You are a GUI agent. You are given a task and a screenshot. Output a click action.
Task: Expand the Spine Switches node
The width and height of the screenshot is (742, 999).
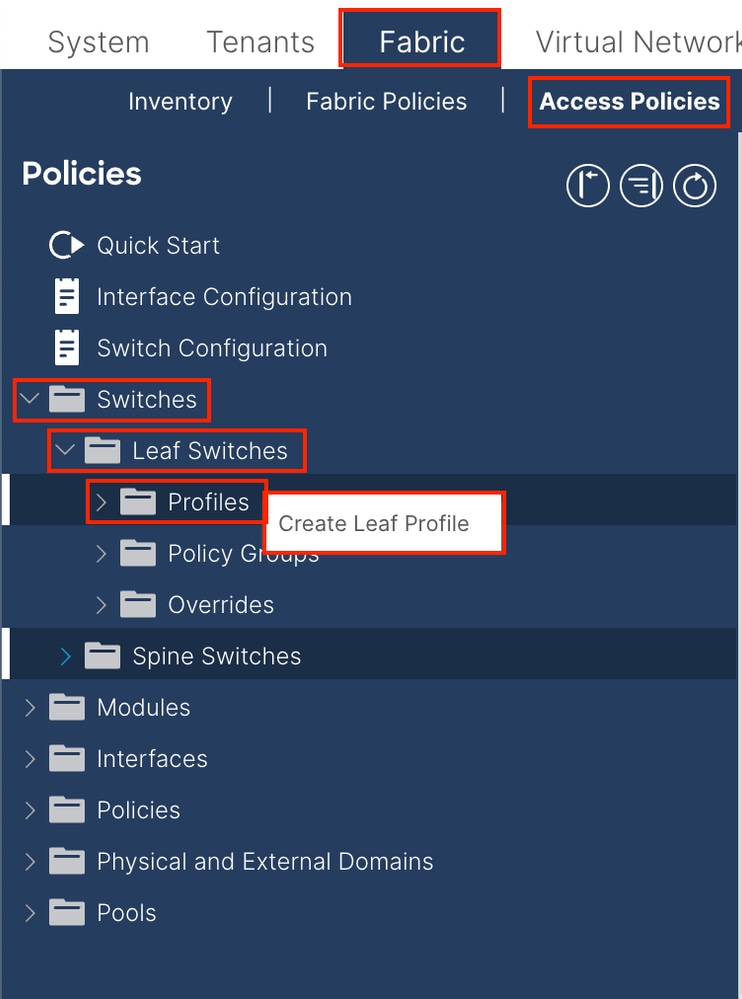click(66, 656)
